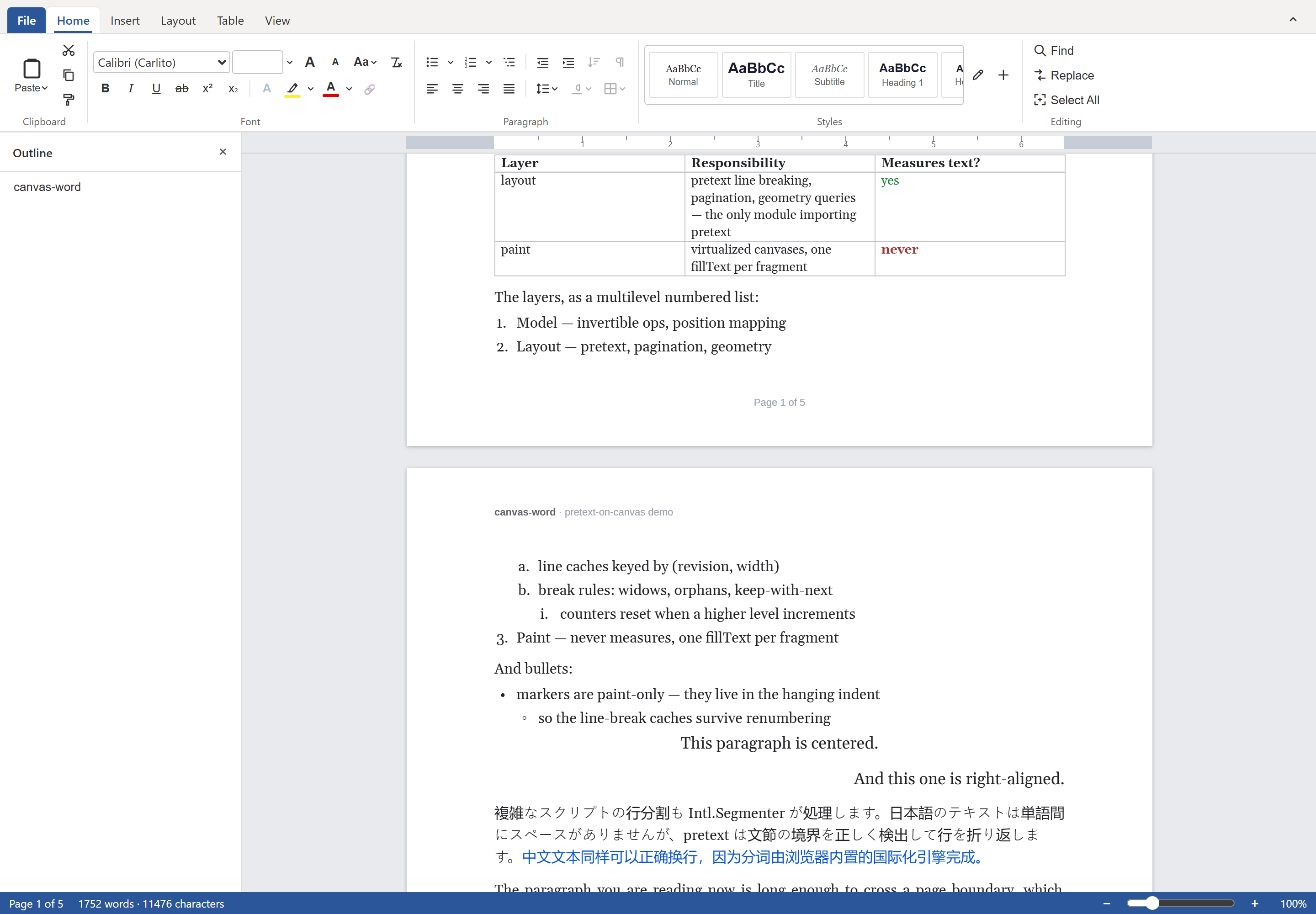Image resolution: width=1316 pixels, height=914 pixels.
Task: Align text left
Action: pyautogui.click(x=432, y=88)
